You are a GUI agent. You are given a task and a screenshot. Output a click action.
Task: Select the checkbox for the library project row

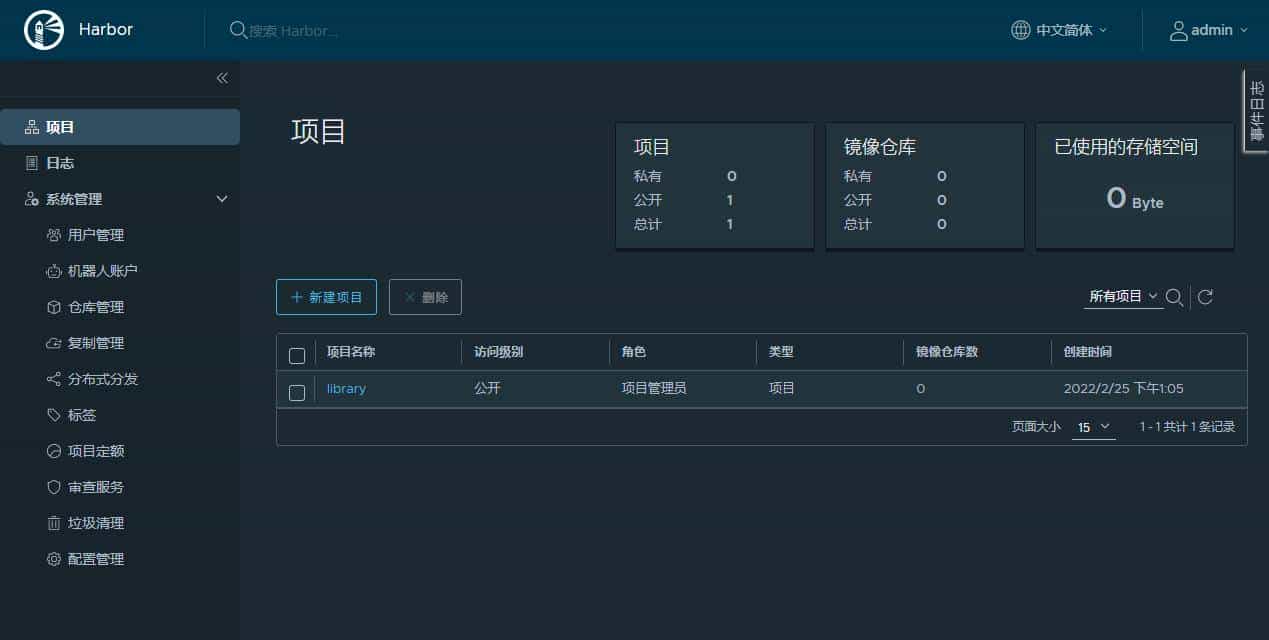[296, 393]
